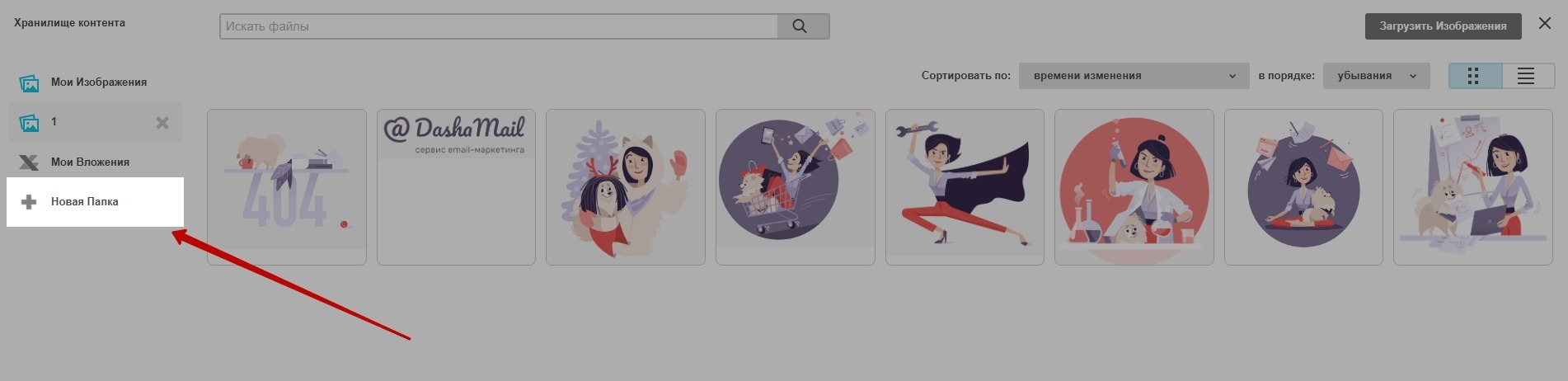1568x381 pixels.
Task: Click the plus icon for Новая Папка
Action: tap(29, 202)
